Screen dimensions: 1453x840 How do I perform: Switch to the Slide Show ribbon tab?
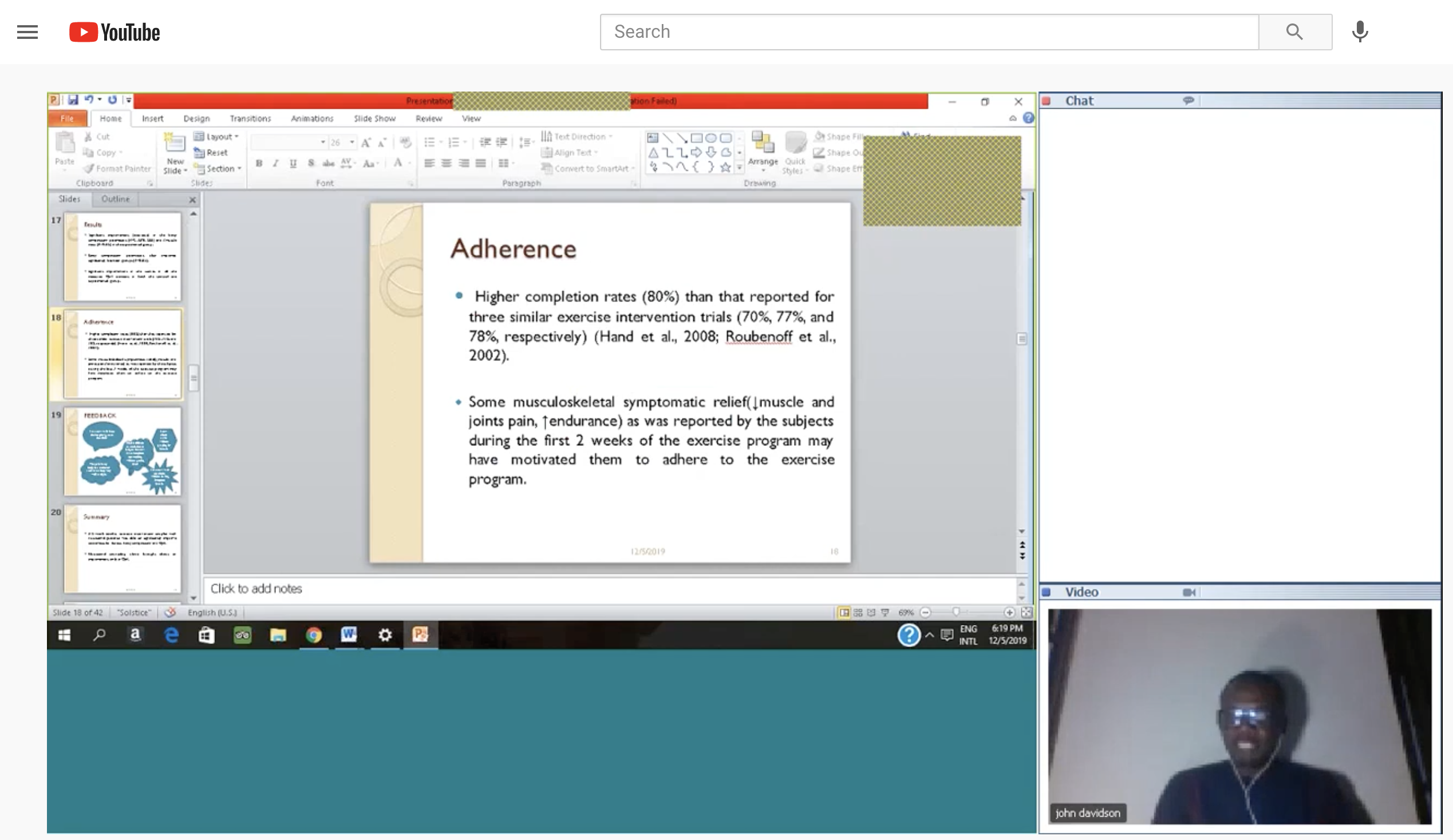[374, 118]
